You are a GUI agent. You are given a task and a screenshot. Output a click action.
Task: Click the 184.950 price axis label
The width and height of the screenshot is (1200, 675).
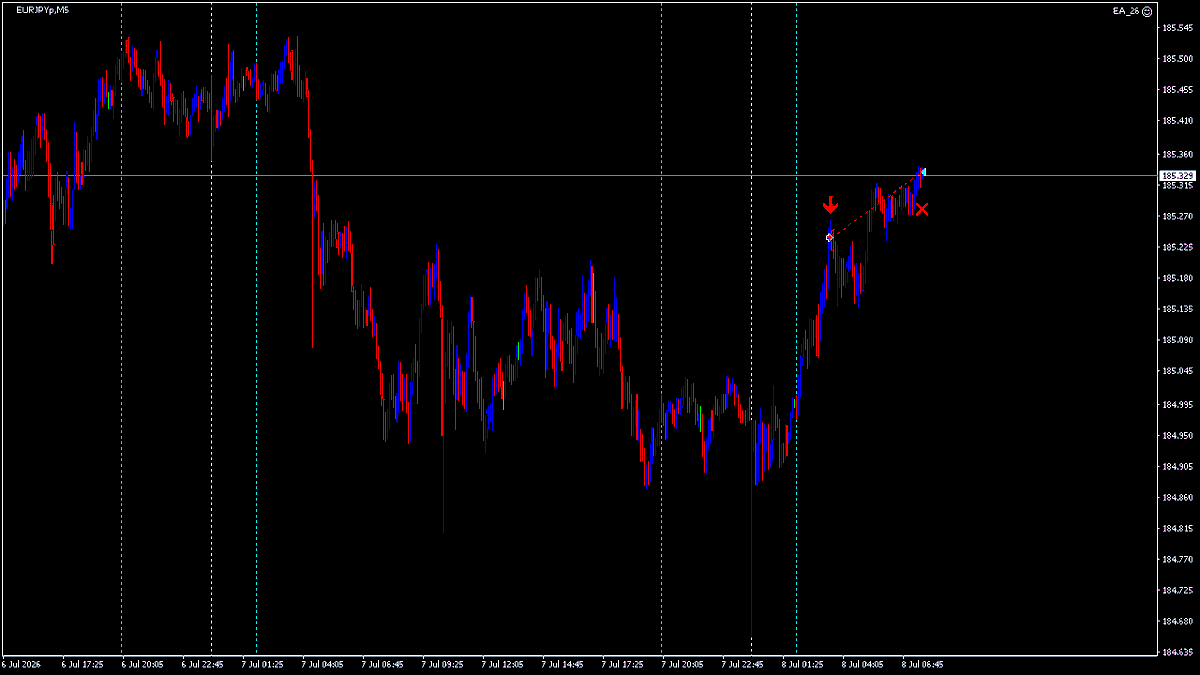tap(1177, 436)
